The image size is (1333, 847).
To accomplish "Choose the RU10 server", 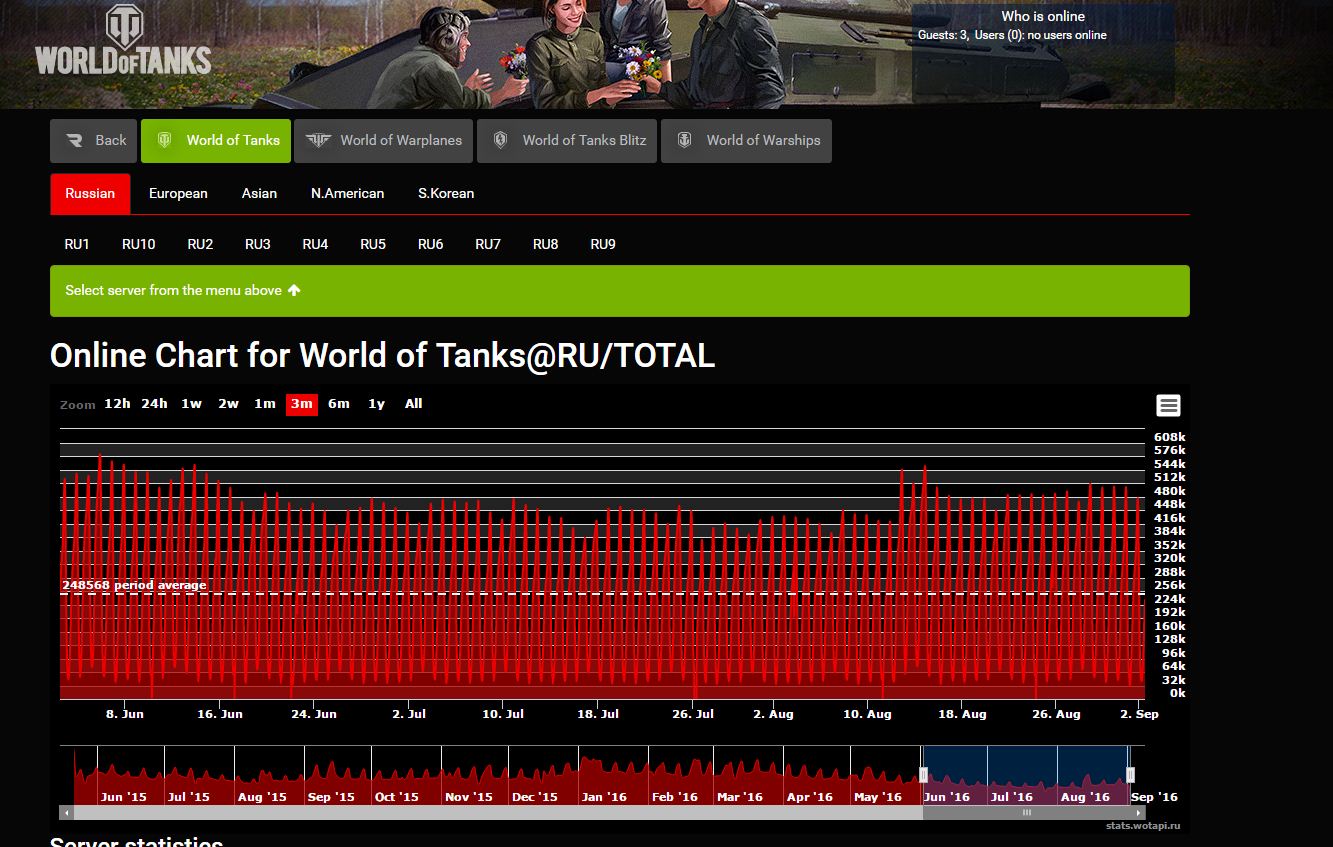I will (138, 245).
